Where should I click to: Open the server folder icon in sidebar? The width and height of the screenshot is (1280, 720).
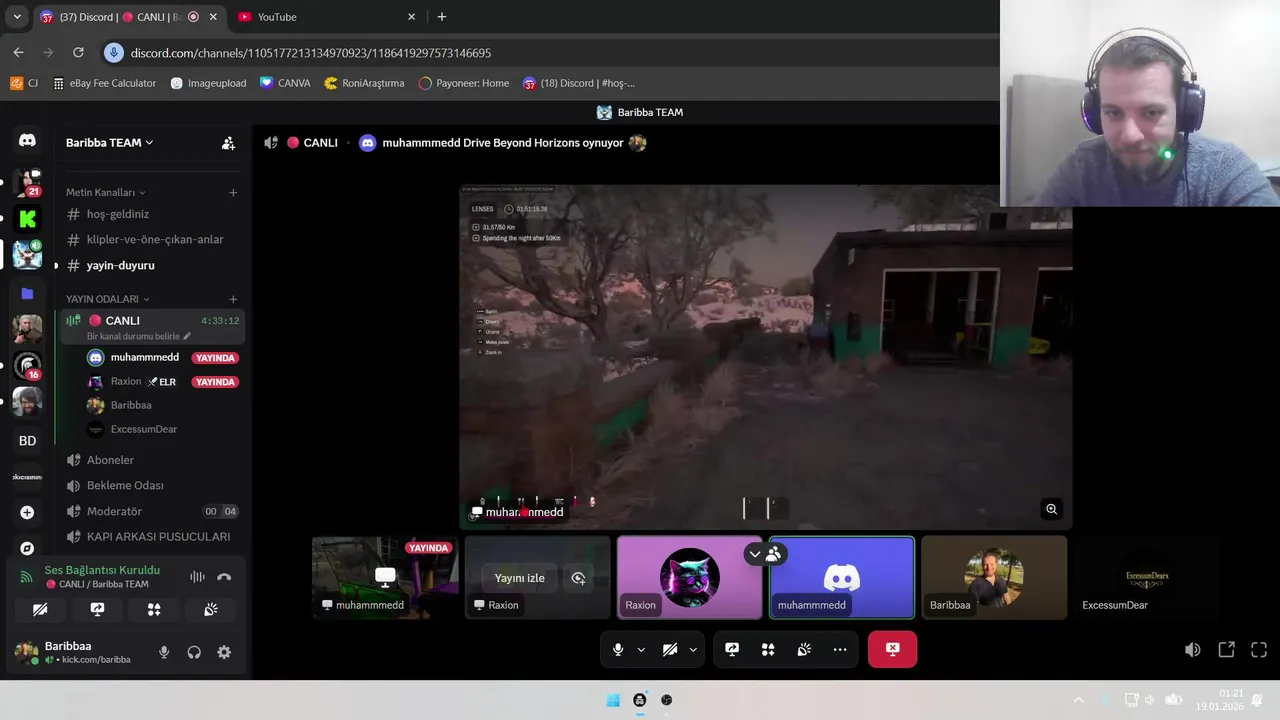(x=27, y=294)
